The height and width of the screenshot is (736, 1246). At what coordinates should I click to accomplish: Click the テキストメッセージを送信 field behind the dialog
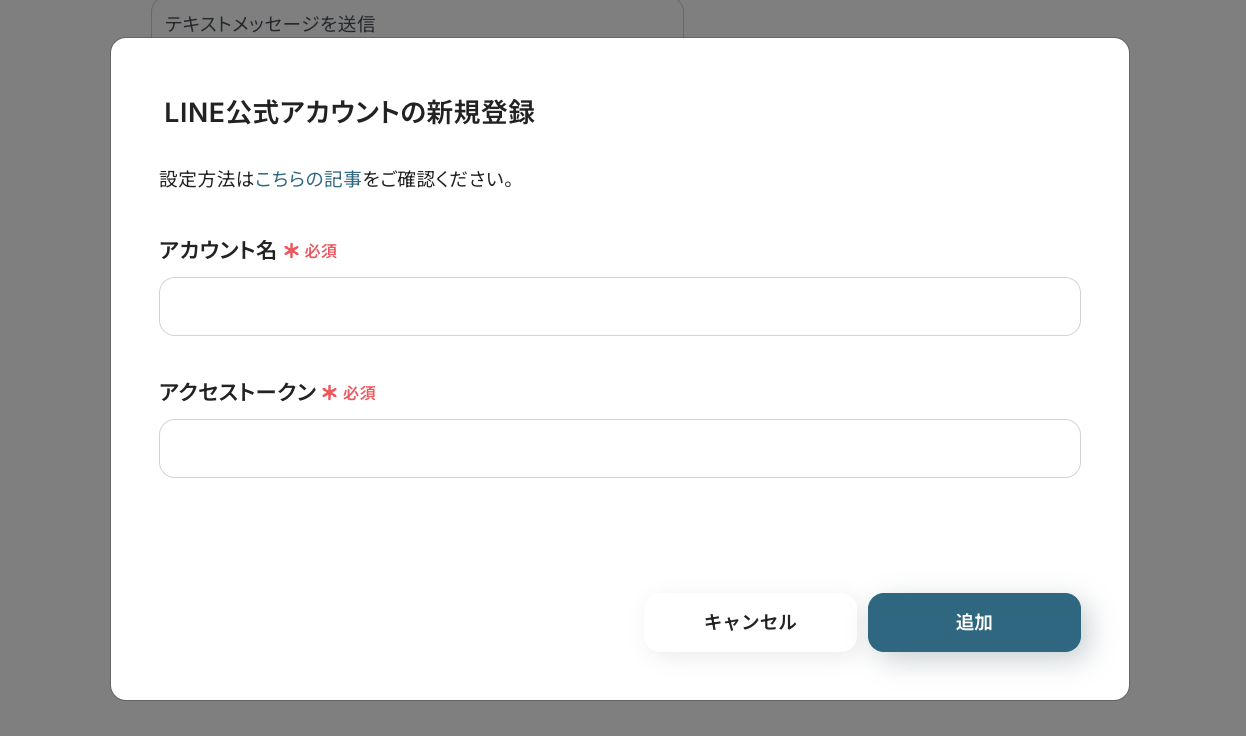[x=270, y=24]
